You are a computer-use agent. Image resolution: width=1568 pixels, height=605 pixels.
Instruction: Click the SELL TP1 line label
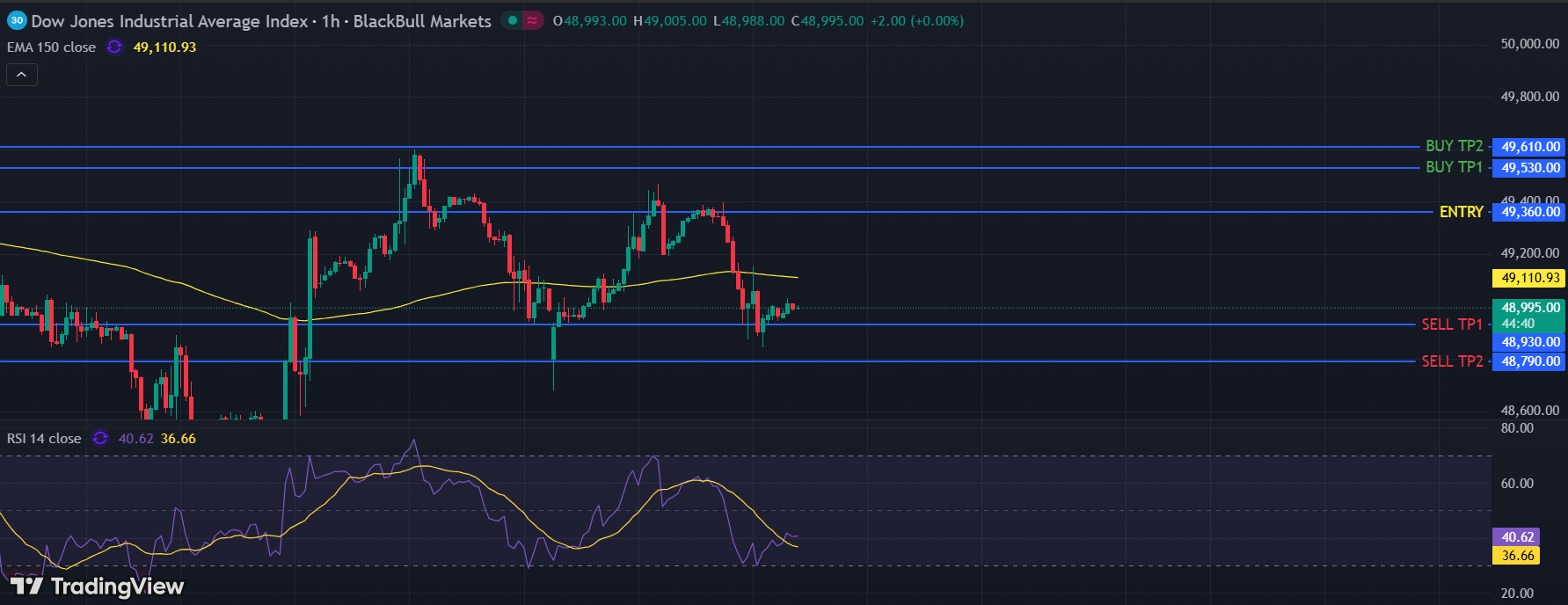(1452, 324)
